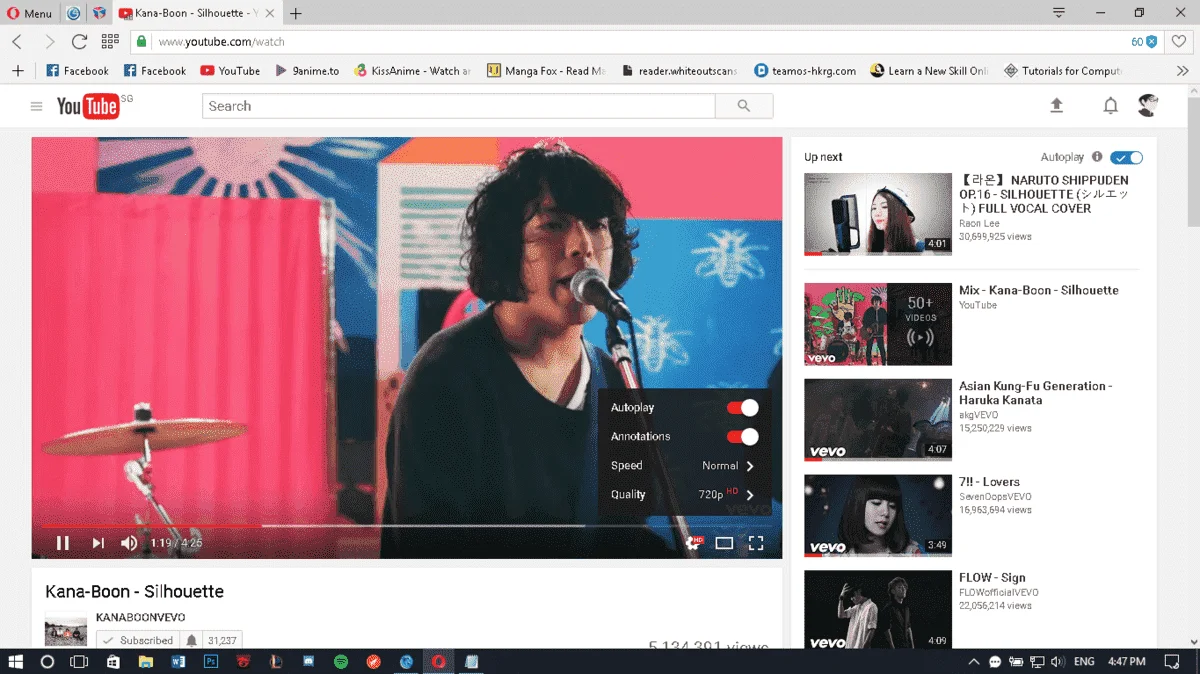Screen dimensions: 1200x674
Task: Open Opera Speed Dial grid icon
Action: [x=111, y=42]
